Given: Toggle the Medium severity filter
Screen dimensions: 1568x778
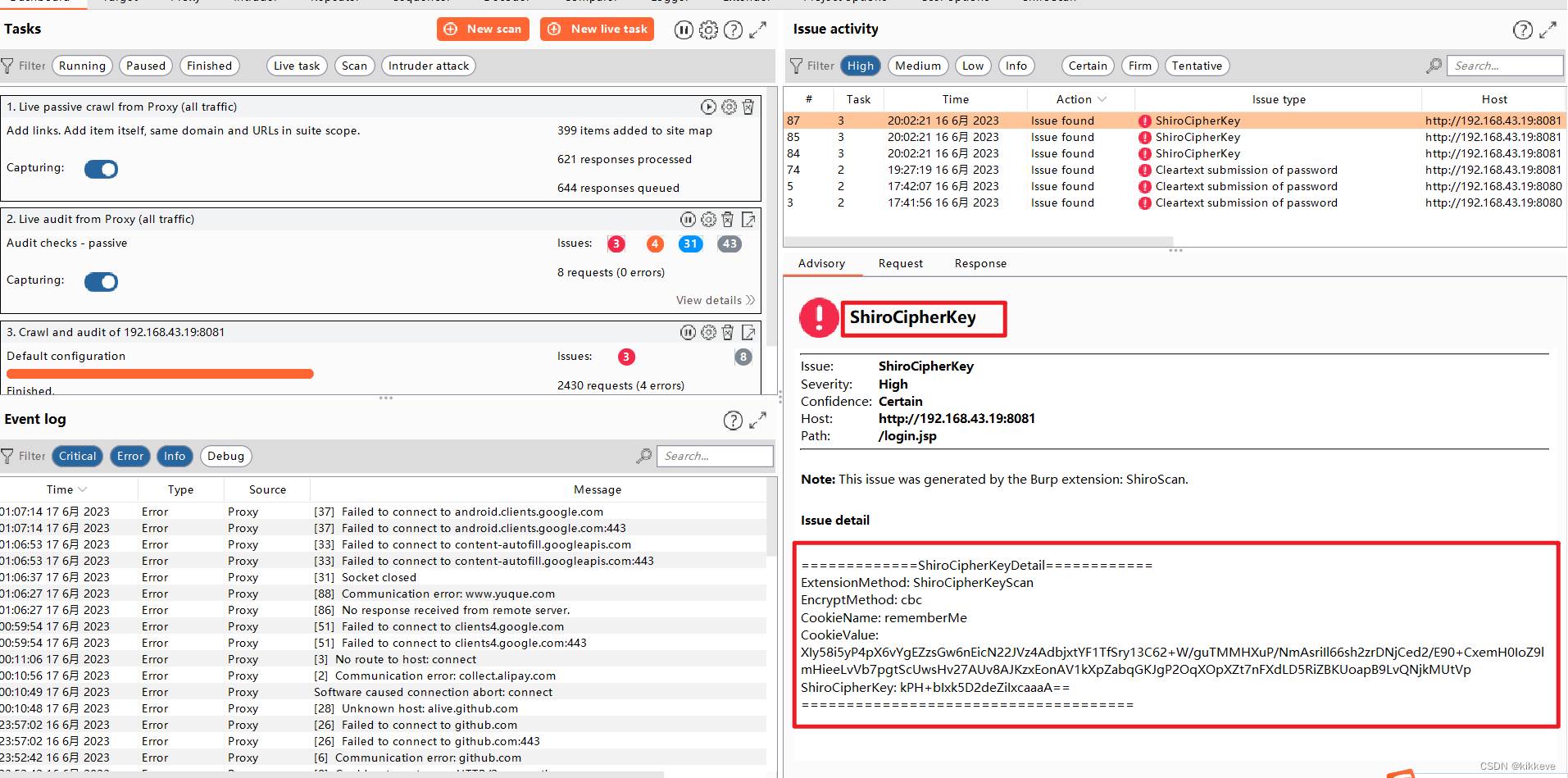Looking at the screenshot, I should (x=918, y=66).
